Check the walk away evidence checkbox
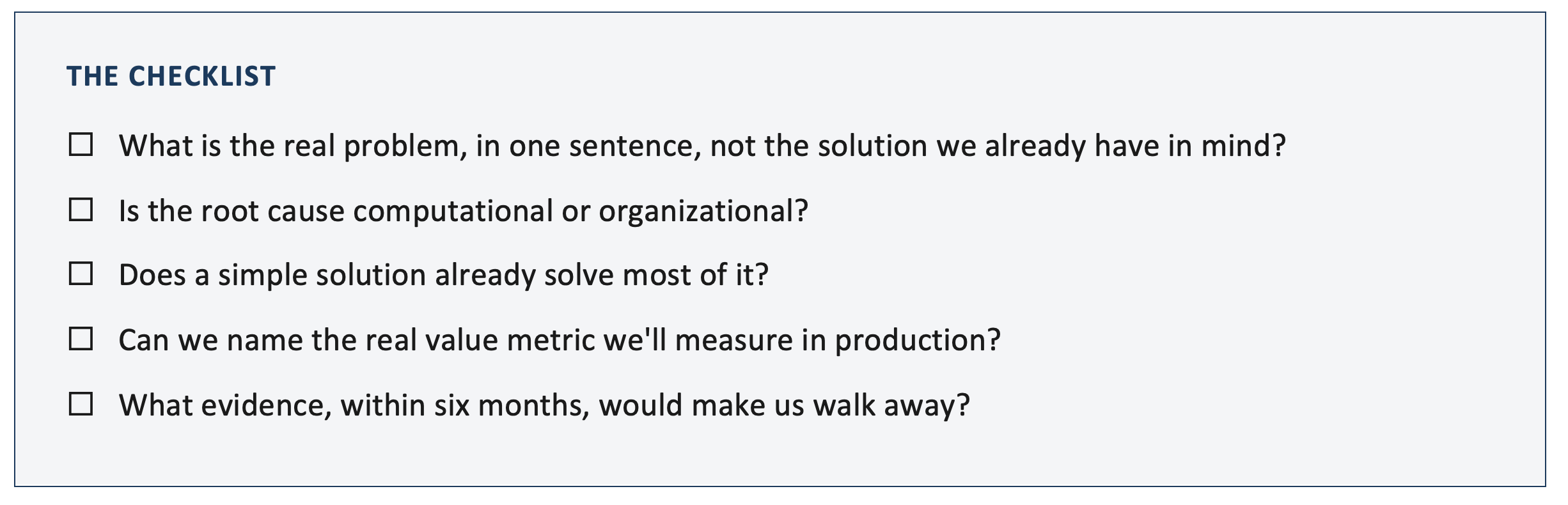The image size is (1568, 505). coord(81,404)
